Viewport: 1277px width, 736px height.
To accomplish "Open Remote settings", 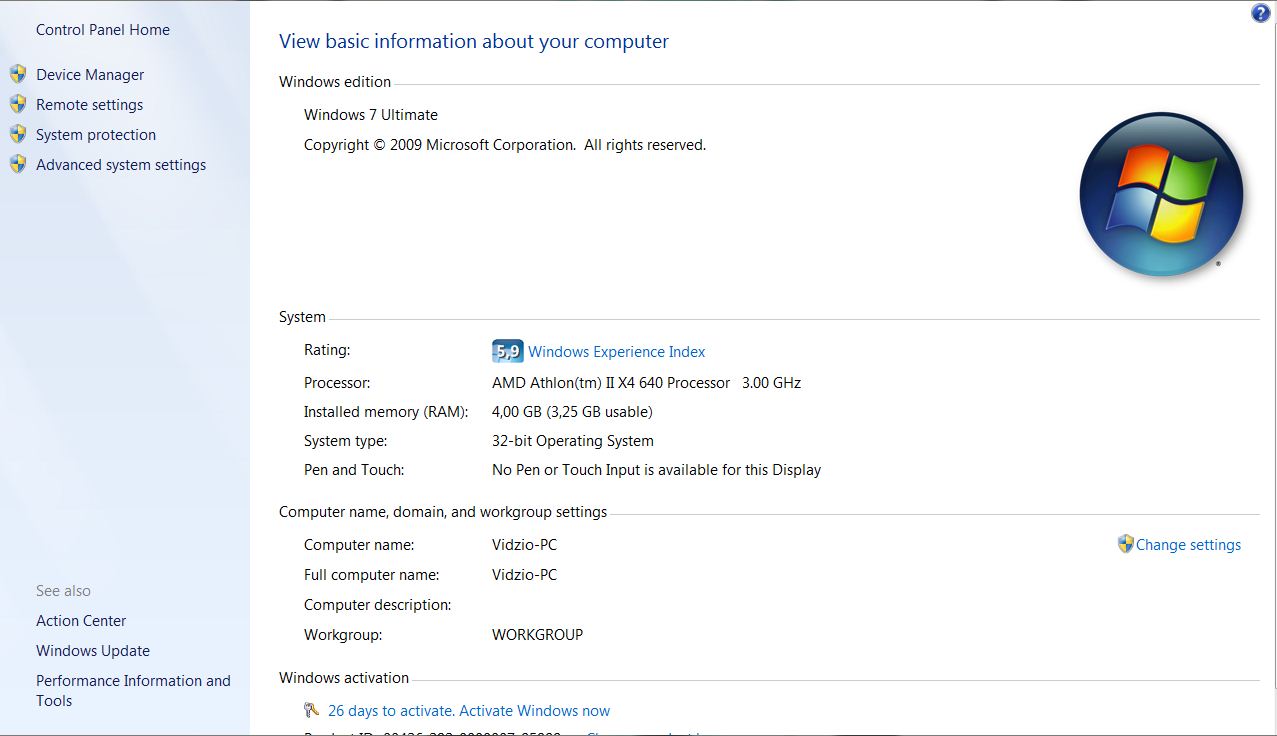I will 89,105.
